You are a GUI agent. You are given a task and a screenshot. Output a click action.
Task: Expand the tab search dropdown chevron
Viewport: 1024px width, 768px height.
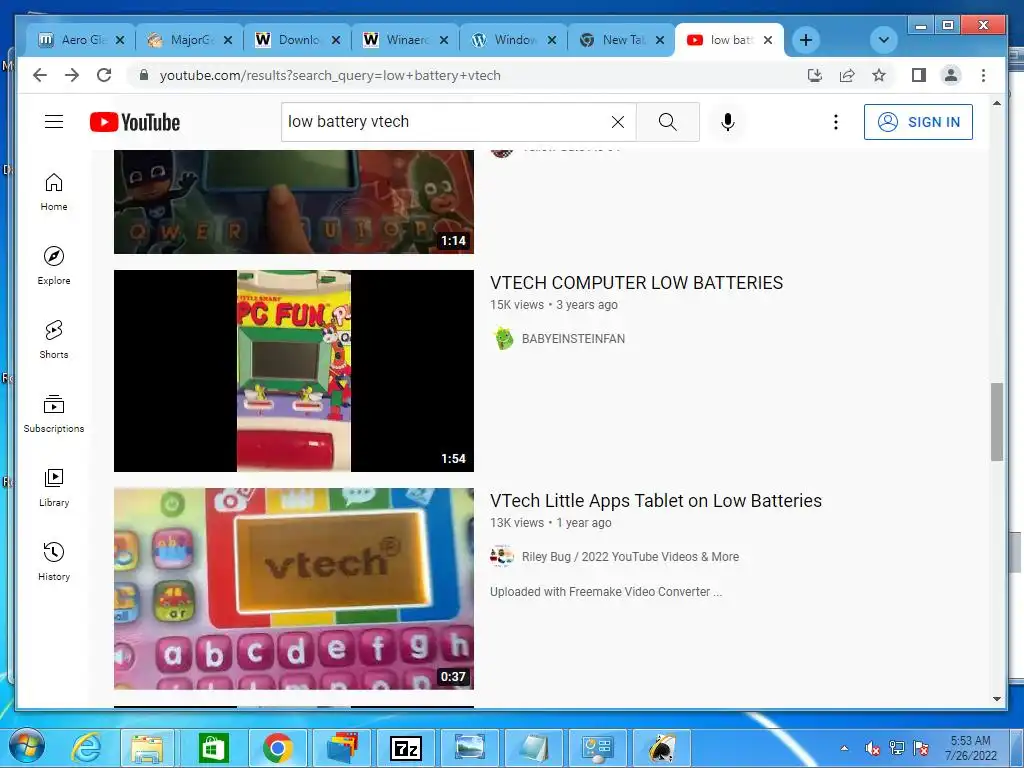883,40
